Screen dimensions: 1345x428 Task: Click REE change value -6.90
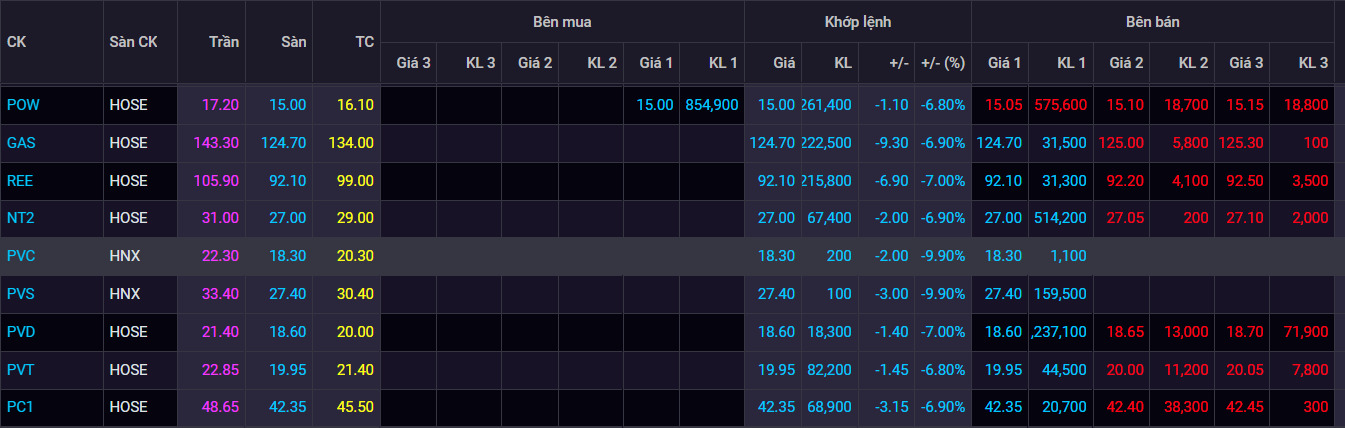(x=890, y=181)
